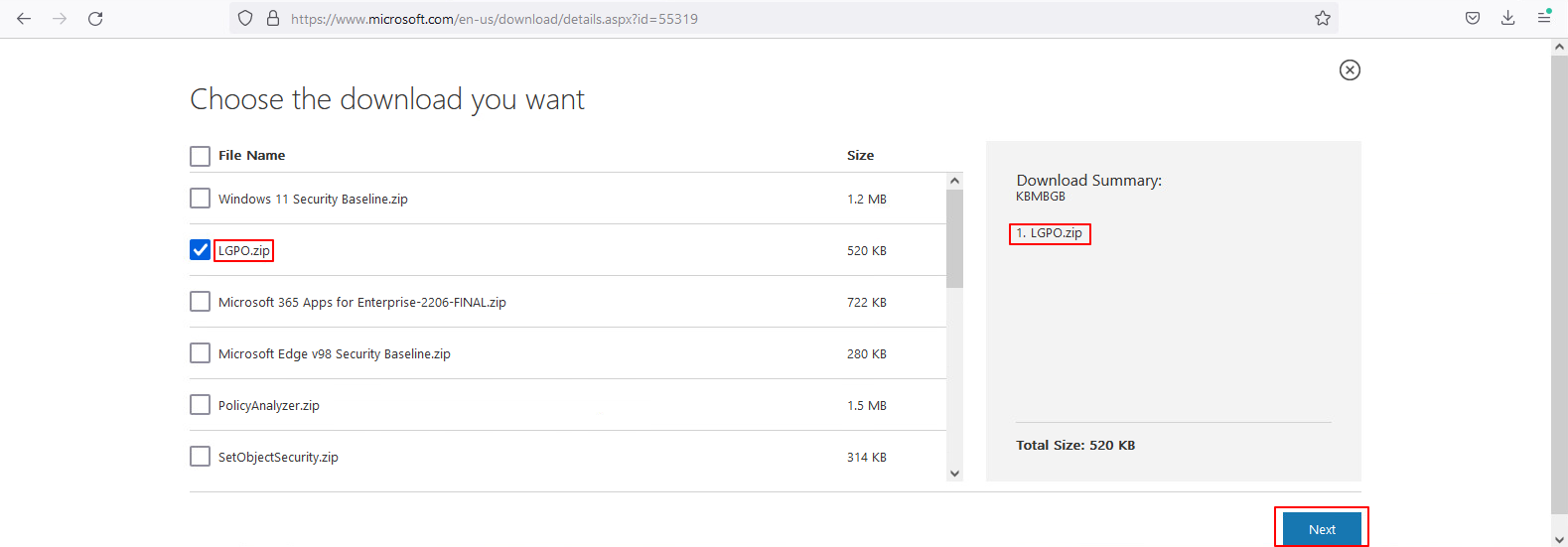Open the tracking protection shield icon
This screenshot has height=547, width=1568.
245,19
